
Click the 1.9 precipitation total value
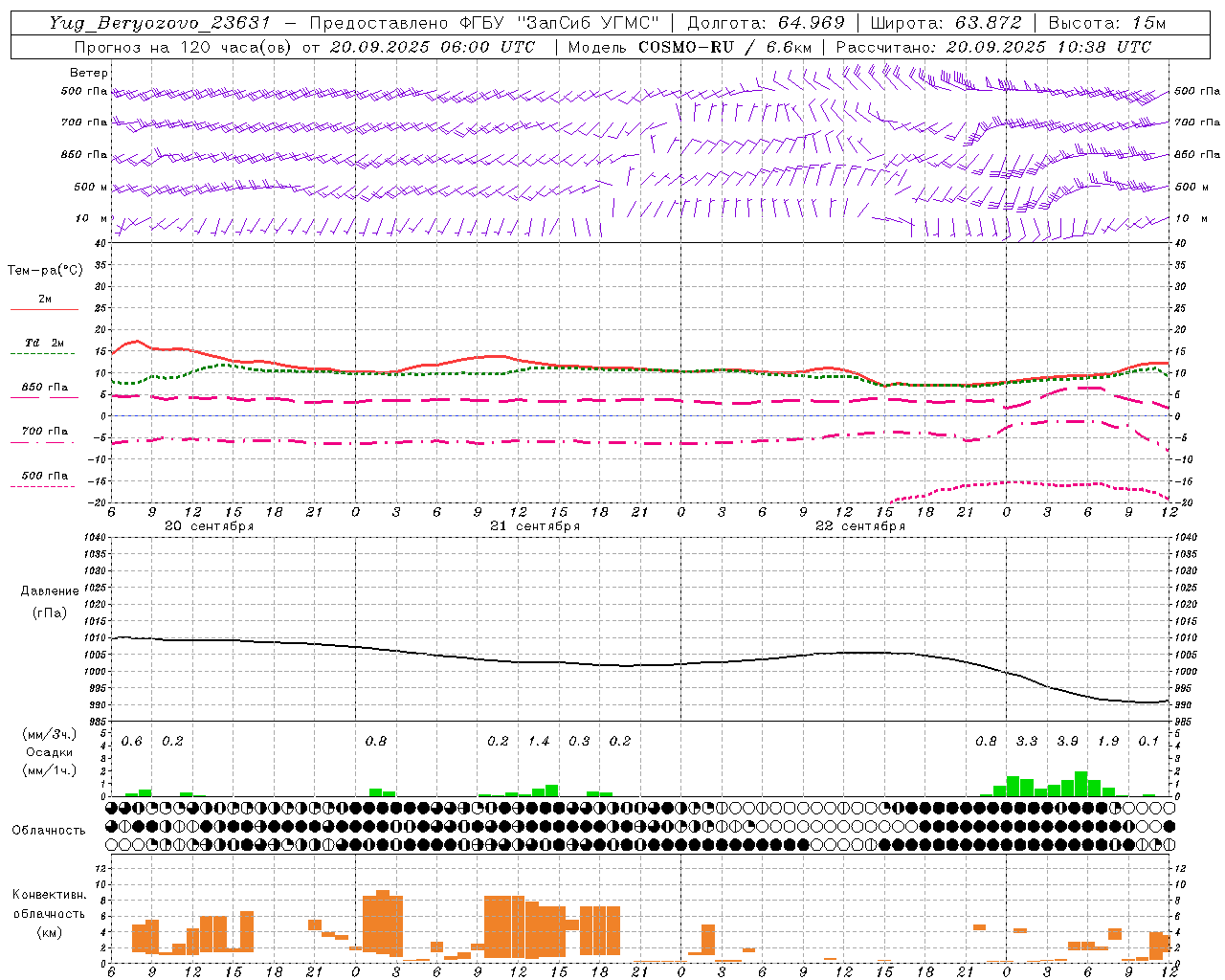pyautogui.click(x=1108, y=742)
